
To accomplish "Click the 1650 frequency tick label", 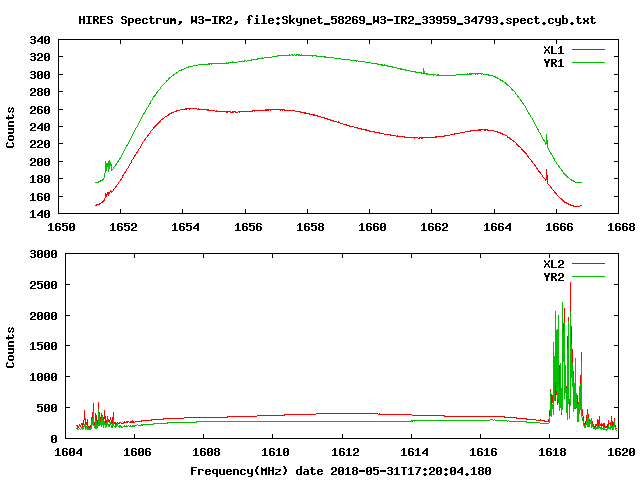I will pyautogui.click(x=61, y=227).
